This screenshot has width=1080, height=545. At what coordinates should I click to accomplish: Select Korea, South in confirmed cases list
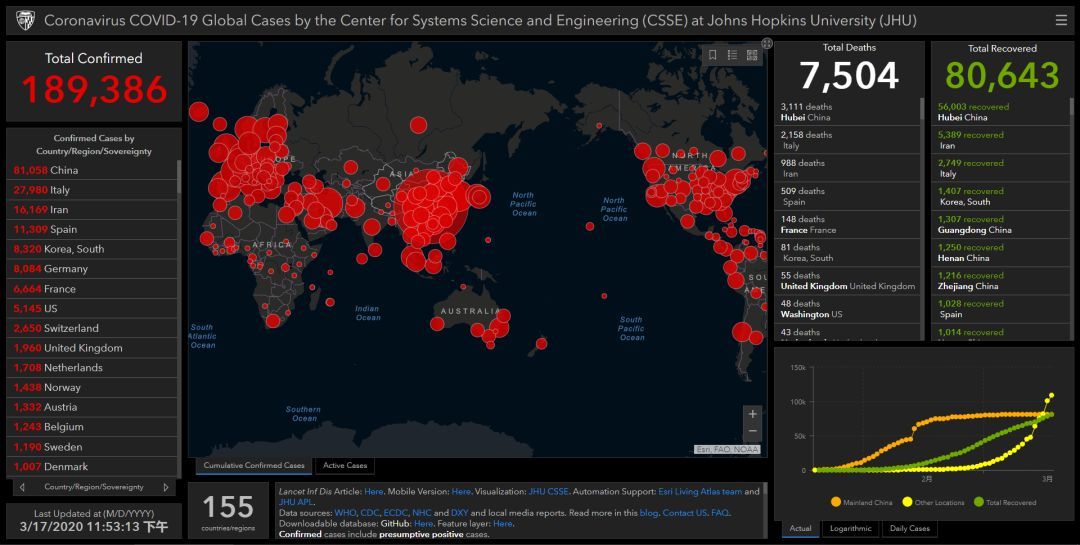click(94, 249)
